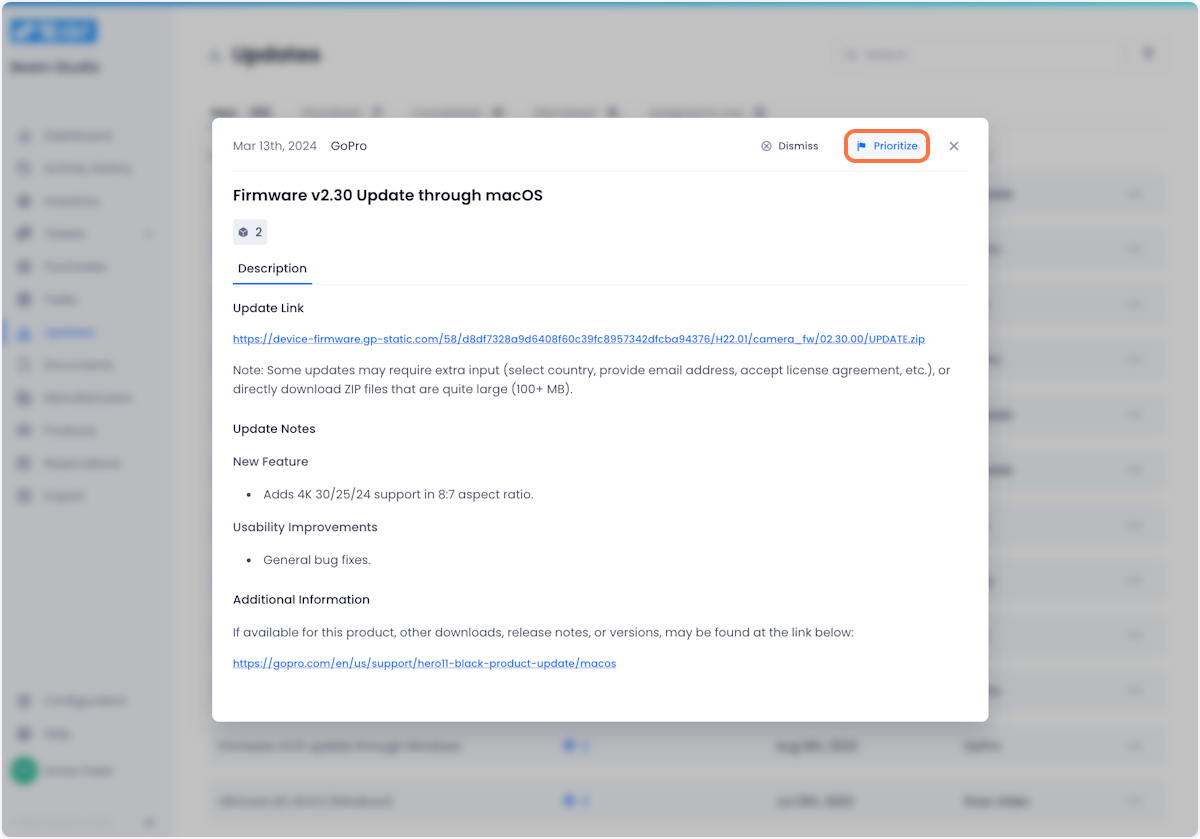
Task: Open the gopro.com hero11 product update link
Action: pyautogui.click(x=424, y=663)
